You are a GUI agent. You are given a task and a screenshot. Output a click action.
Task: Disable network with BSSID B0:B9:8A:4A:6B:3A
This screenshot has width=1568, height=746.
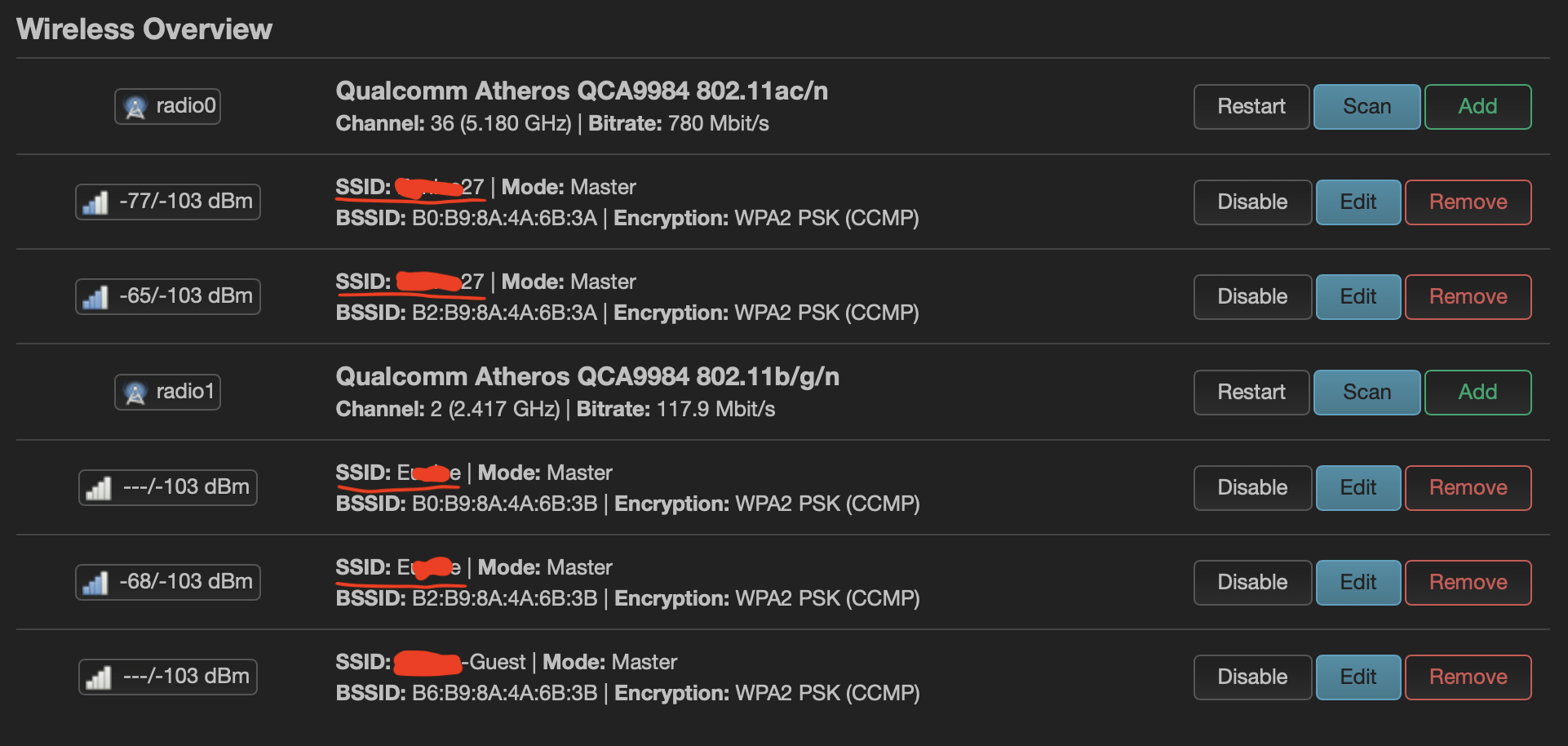pos(1252,202)
